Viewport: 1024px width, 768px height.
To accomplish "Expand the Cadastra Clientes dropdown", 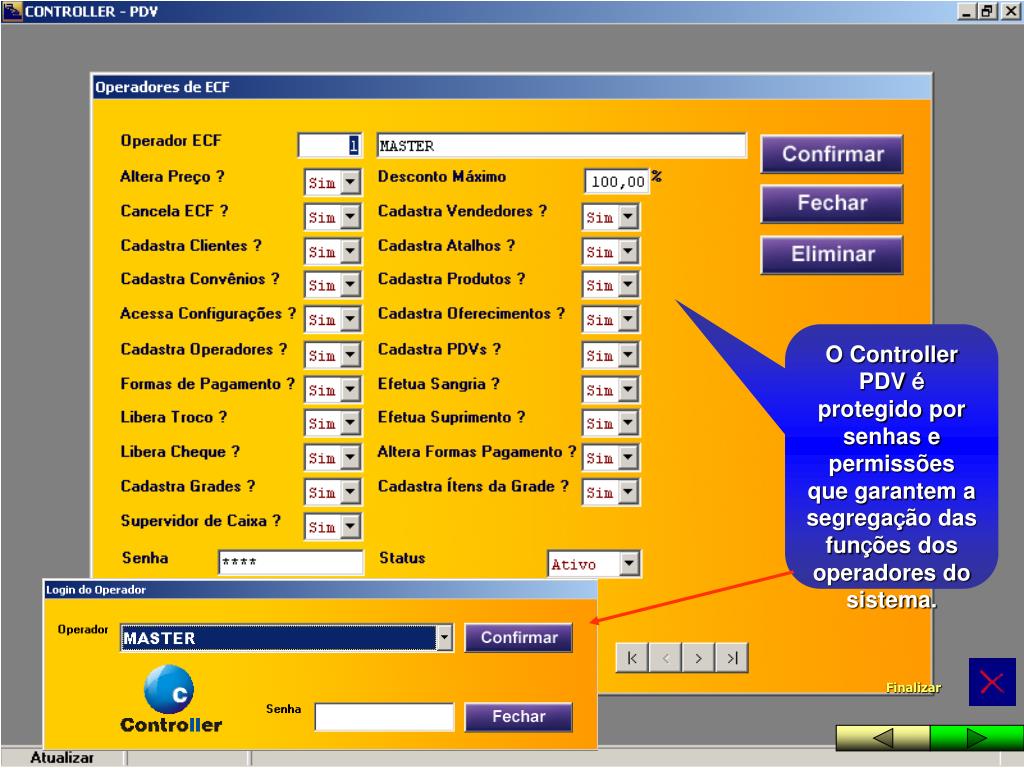I will point(351,251).
